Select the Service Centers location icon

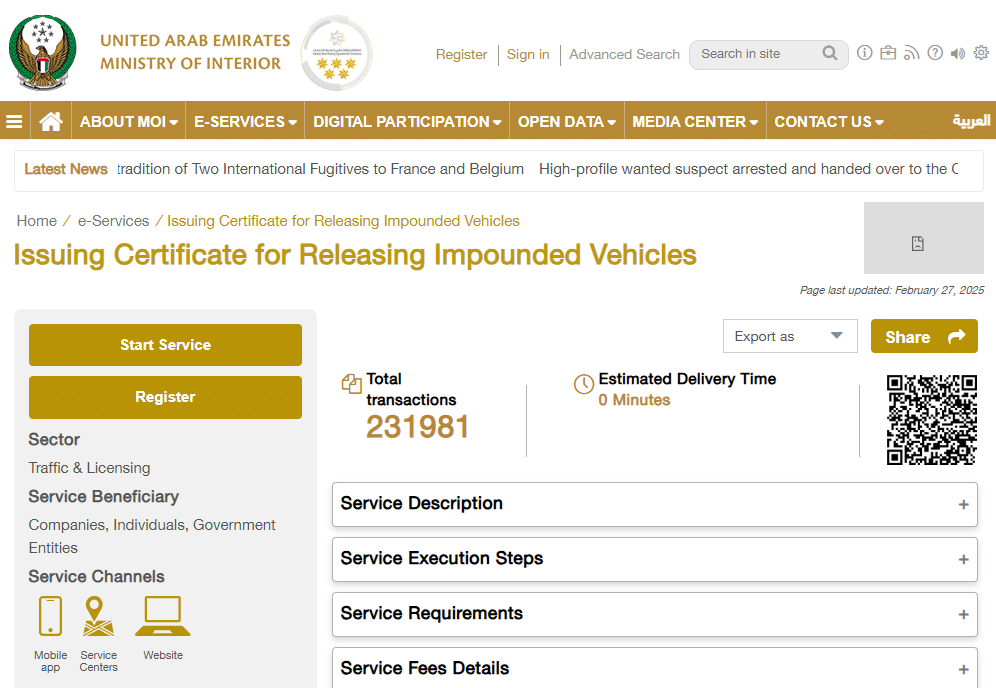(98, 616)
